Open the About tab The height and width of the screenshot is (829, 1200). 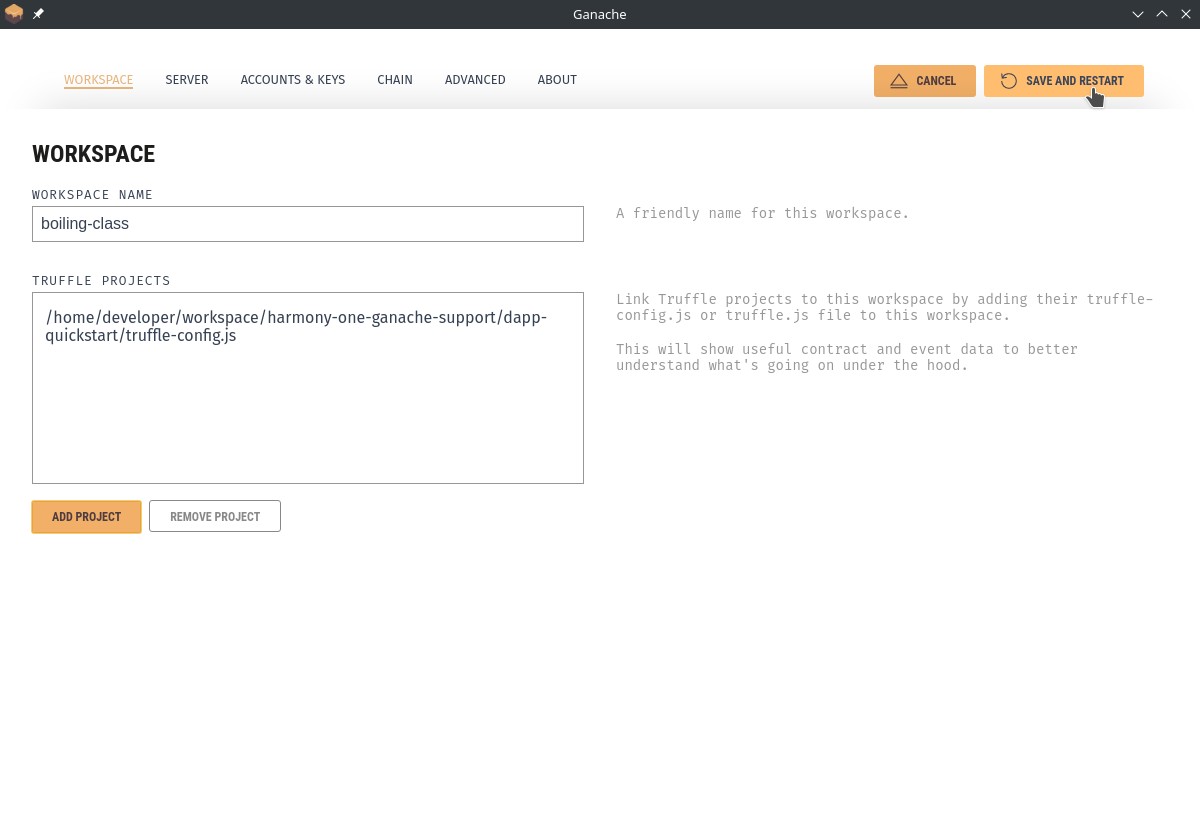click(557, 80)
